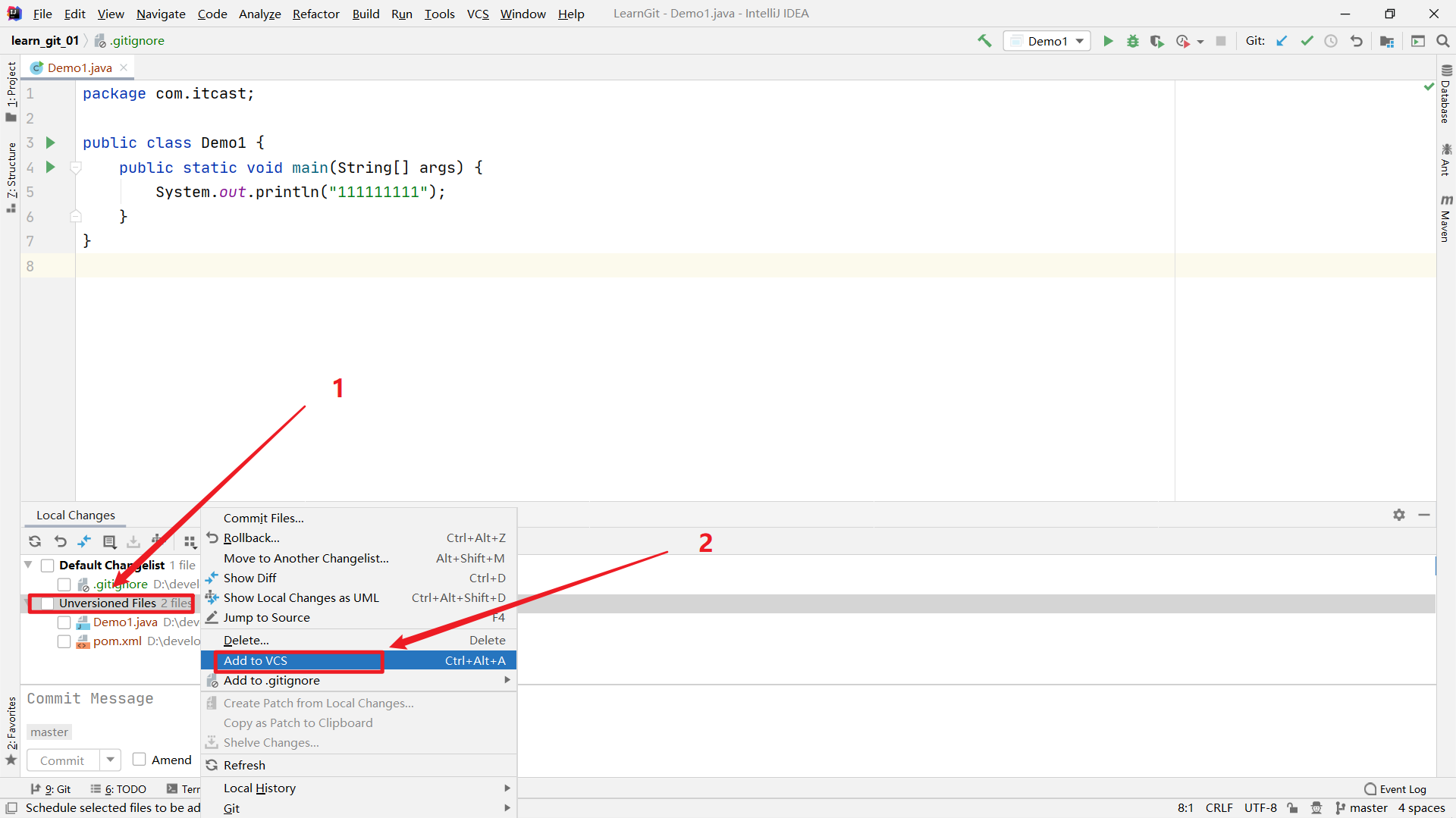Click the Run Anything icon beside search
Viewport: 1456px width, 818px height.
click(x=1418, y=41)
